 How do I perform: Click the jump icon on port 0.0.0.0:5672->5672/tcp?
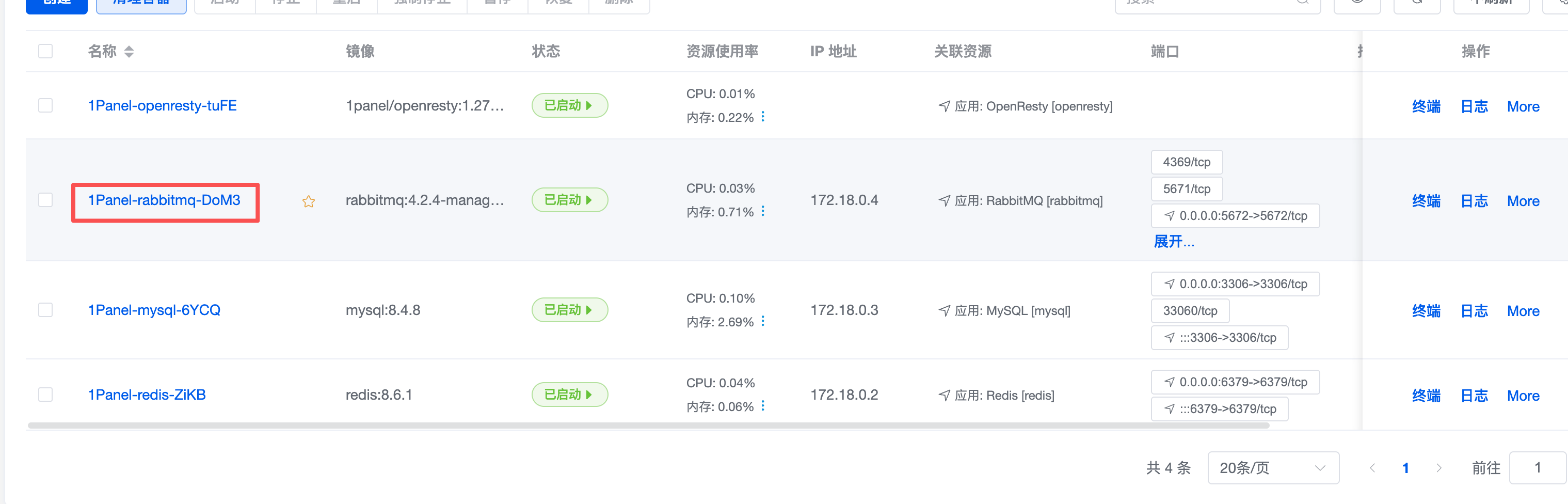tap(1170, 216)
